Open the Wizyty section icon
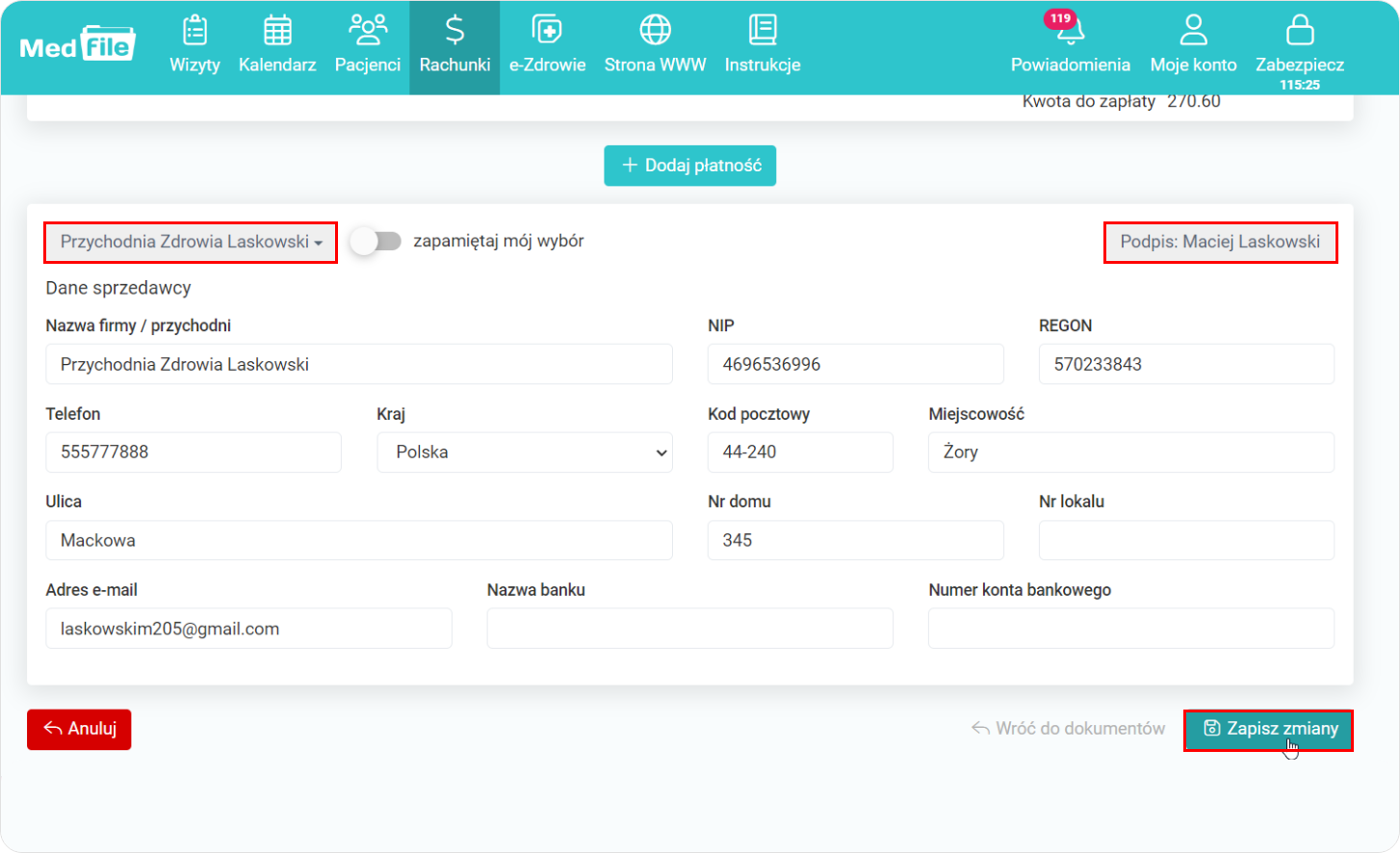1400x853 pixels. point(194,31)
